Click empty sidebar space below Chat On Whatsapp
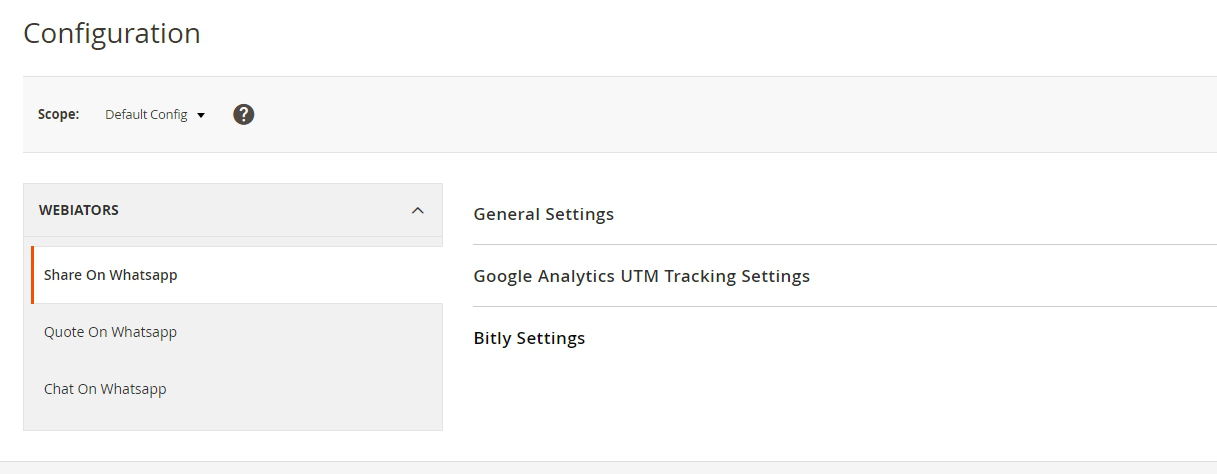The width and height of the screenshot is (1217, 474). [x=232, y=420]
